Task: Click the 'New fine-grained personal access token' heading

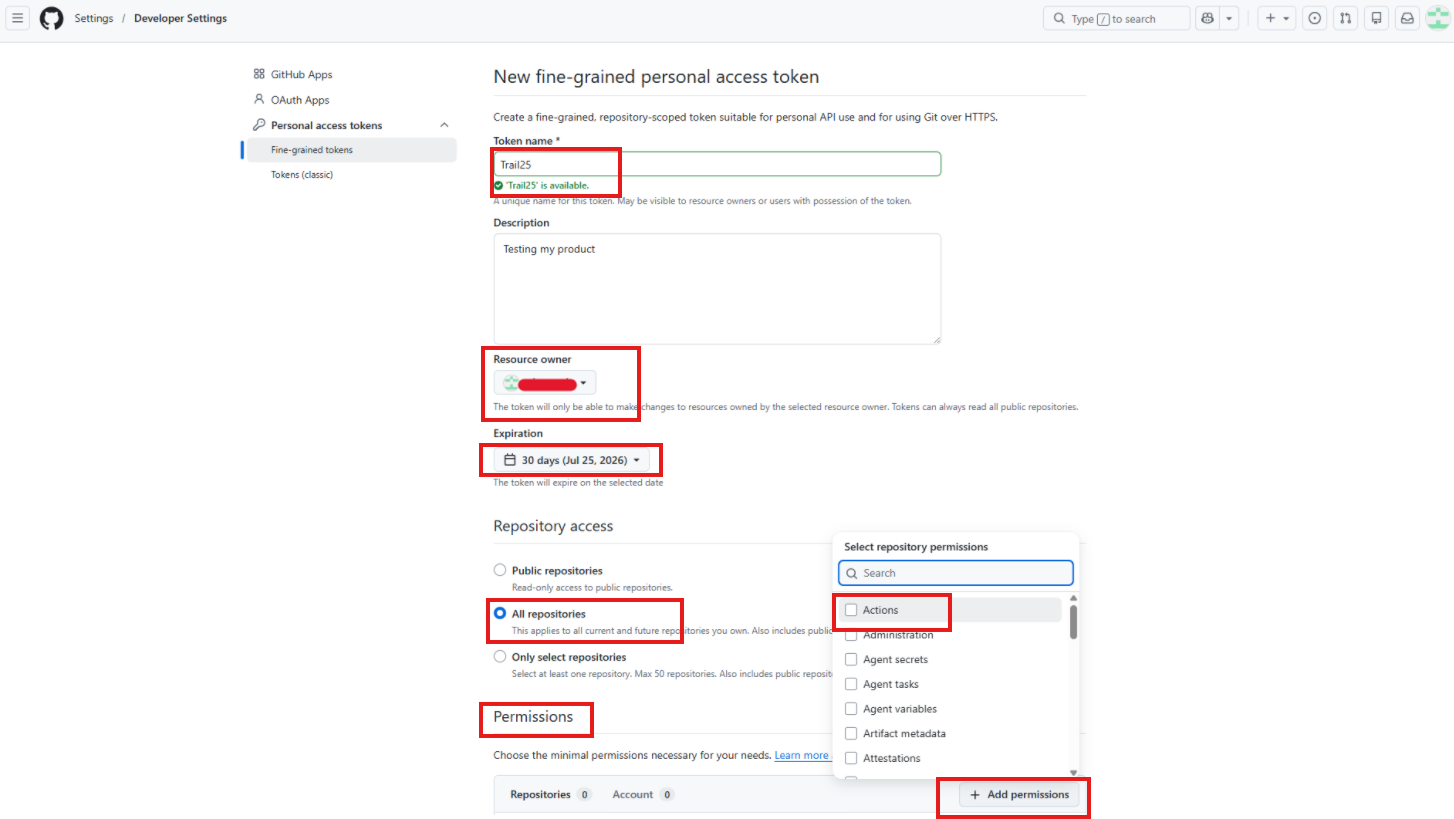Action: coord(656,77)
